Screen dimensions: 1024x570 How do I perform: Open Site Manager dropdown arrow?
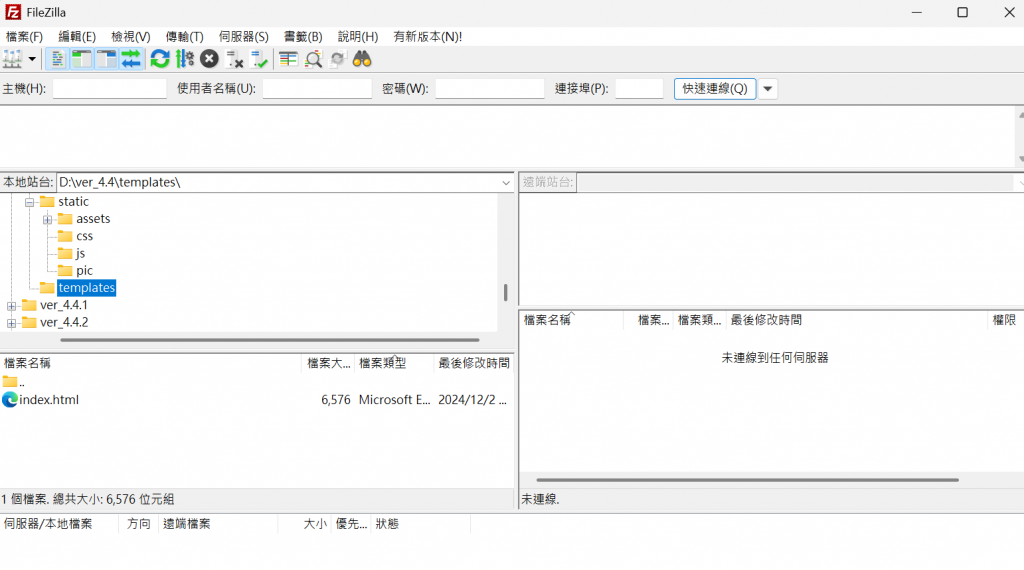point(31,59)
